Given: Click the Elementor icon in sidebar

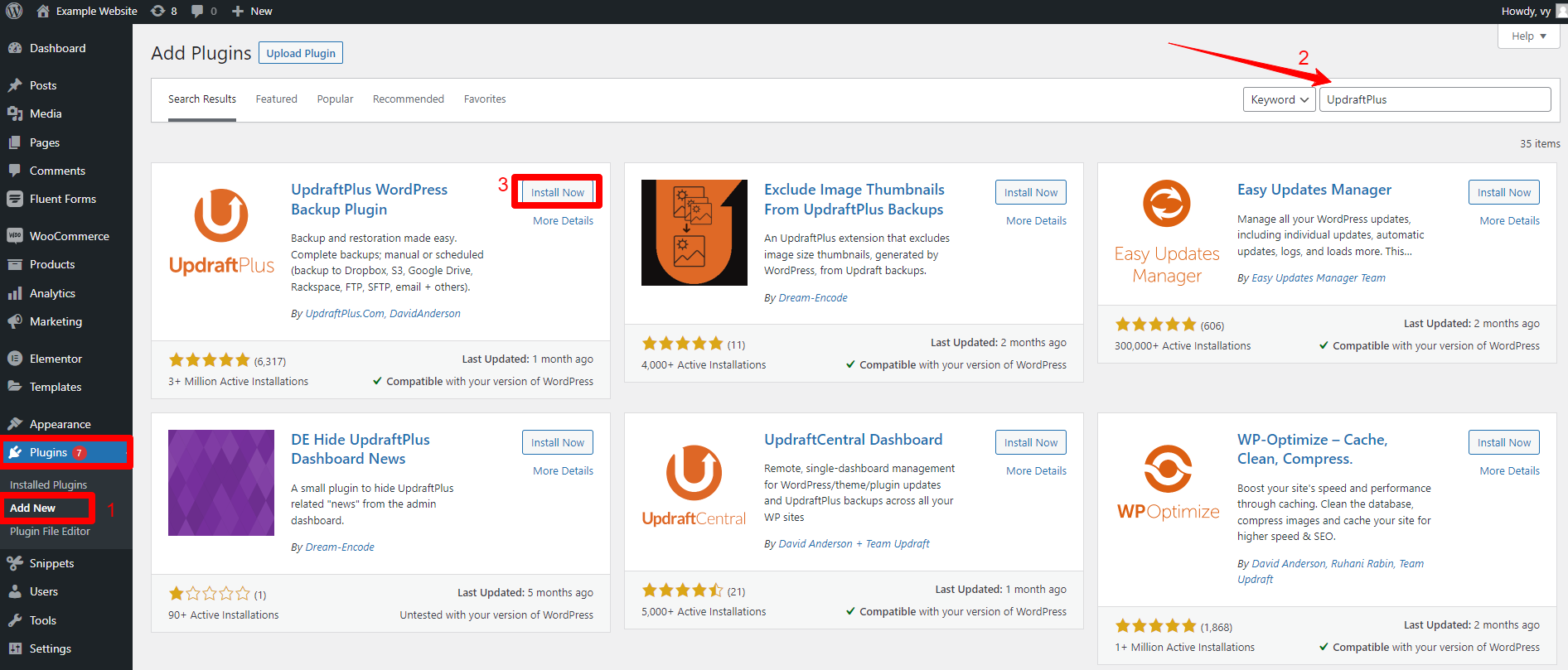Looking at the screenshot, I should pos(15,359).
